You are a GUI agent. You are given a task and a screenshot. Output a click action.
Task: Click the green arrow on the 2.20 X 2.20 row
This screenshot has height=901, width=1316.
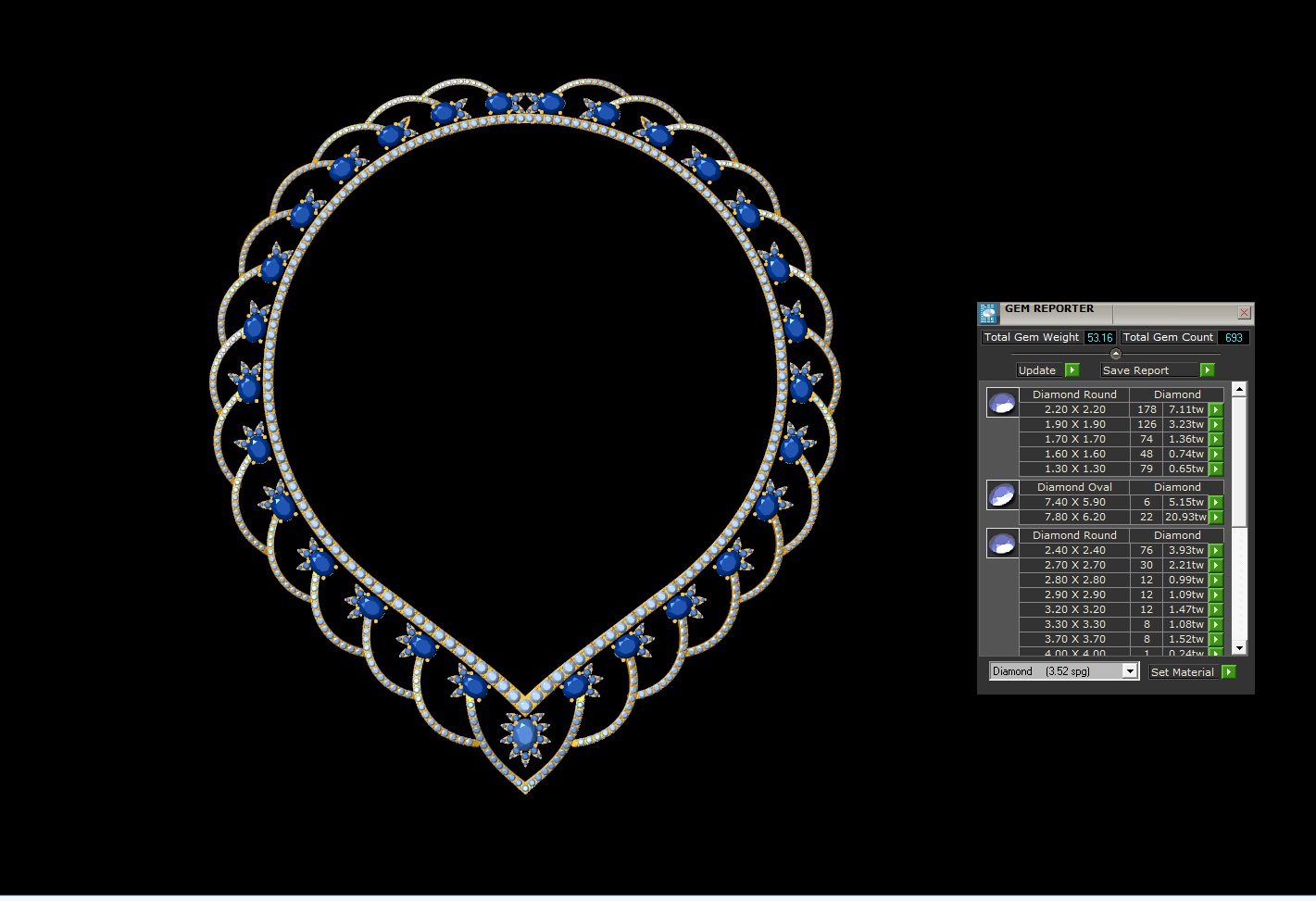(x=1216, y=409)
